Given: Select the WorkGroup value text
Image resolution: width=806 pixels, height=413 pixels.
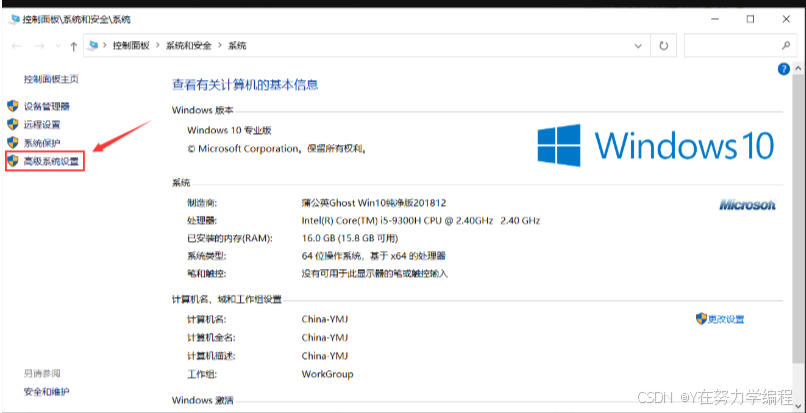Looking at the screenshot, I should tap(327, 374).
